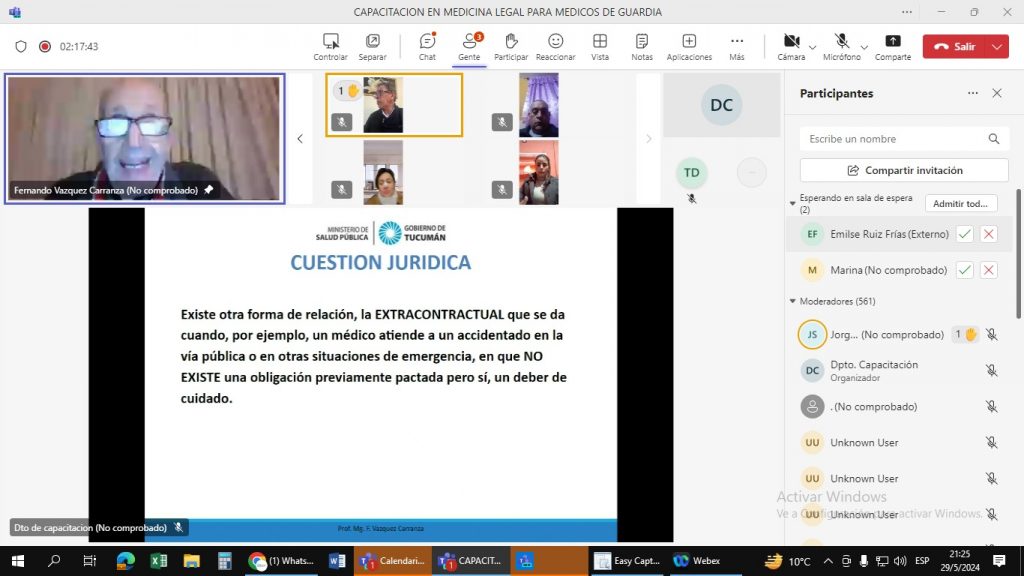Click the TD participant avatar
The width and height of the screenshot is (1024, 576).
692,172
